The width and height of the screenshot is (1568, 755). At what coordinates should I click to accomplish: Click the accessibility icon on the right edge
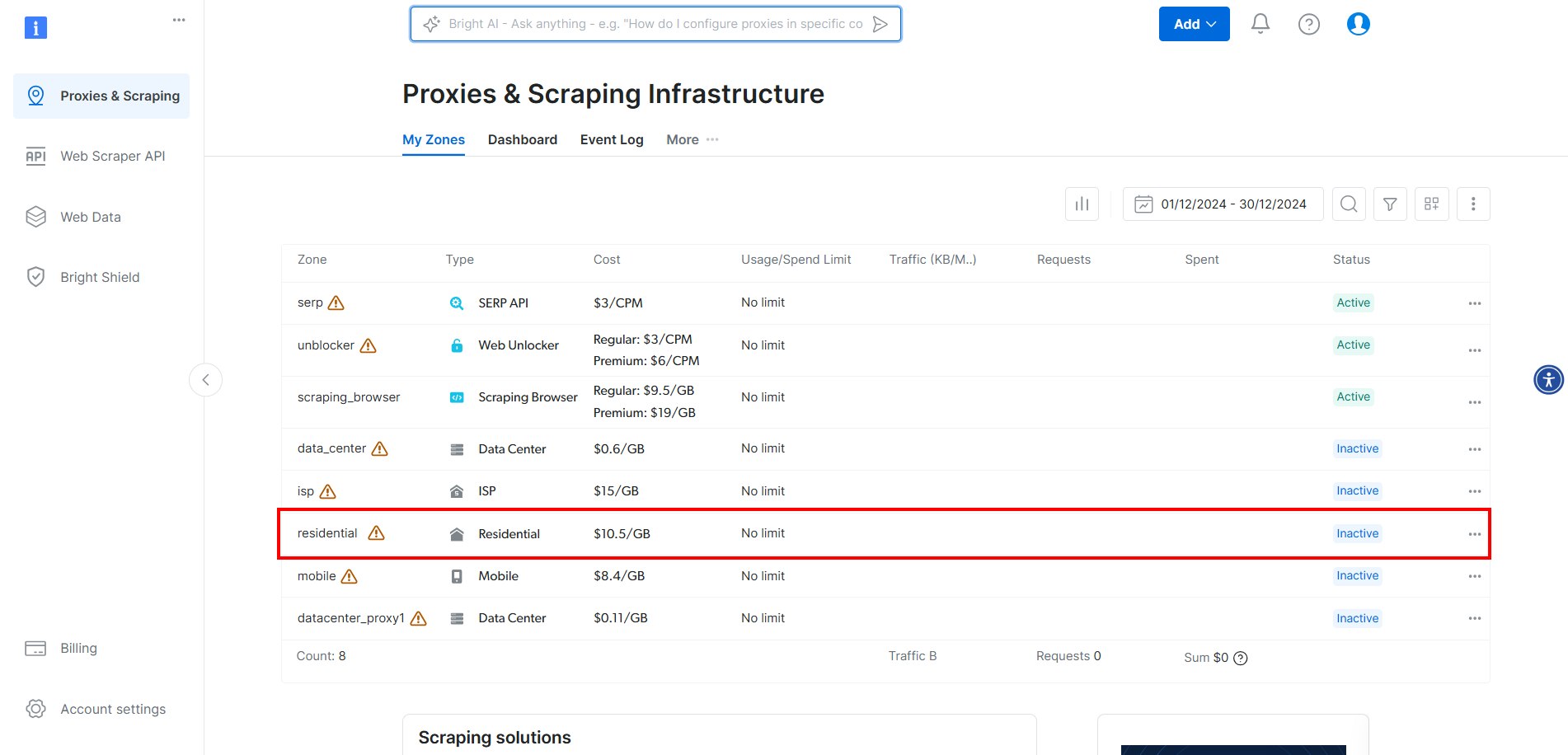pos(1549,380)
